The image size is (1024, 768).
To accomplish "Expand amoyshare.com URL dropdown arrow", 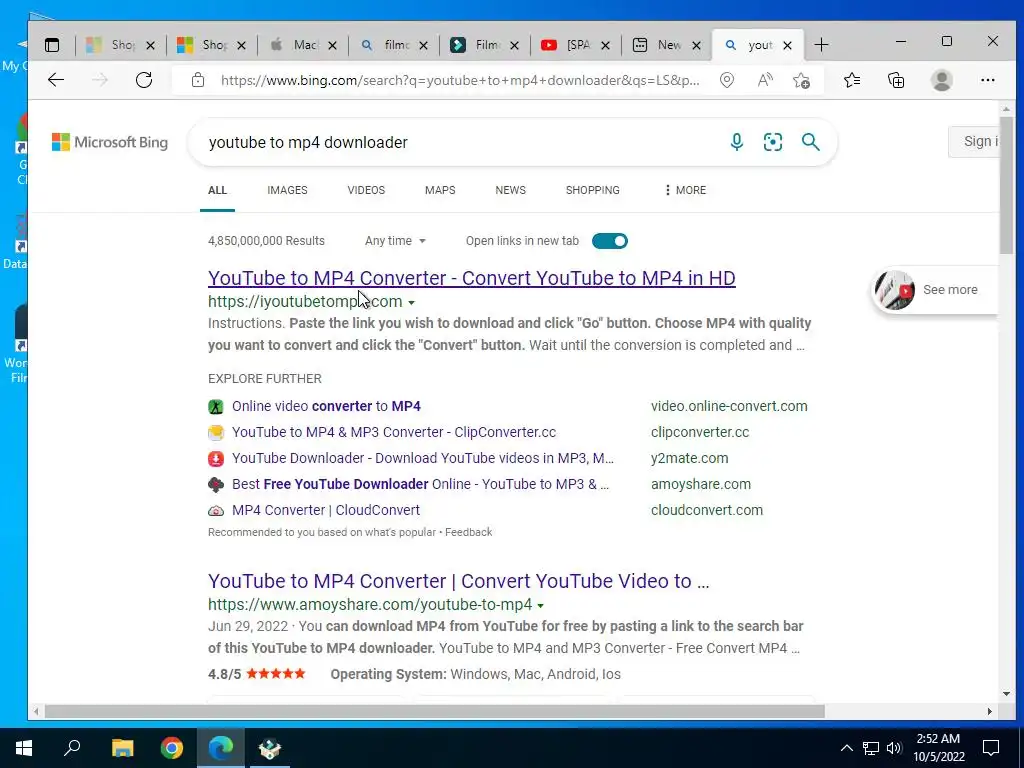I will pos(541,605).
